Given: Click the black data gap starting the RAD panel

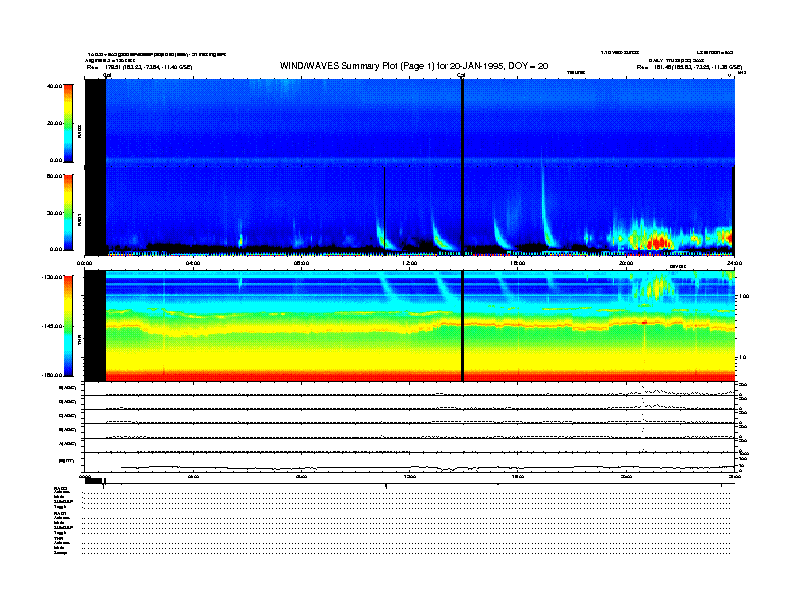Looking at the screenshot, I should [95, 167].
